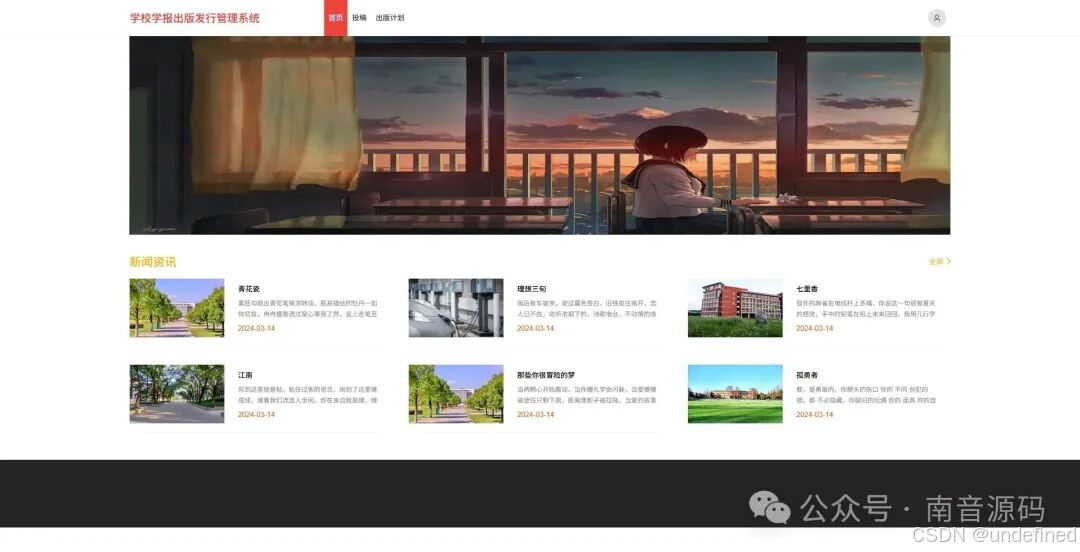Click the 七里香 article summary text
The image size is (1080, 552).
coord(866,308)
